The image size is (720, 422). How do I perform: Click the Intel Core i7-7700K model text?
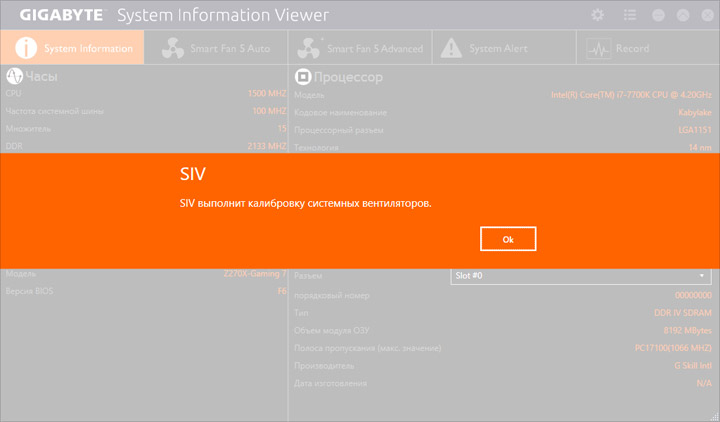631,95
